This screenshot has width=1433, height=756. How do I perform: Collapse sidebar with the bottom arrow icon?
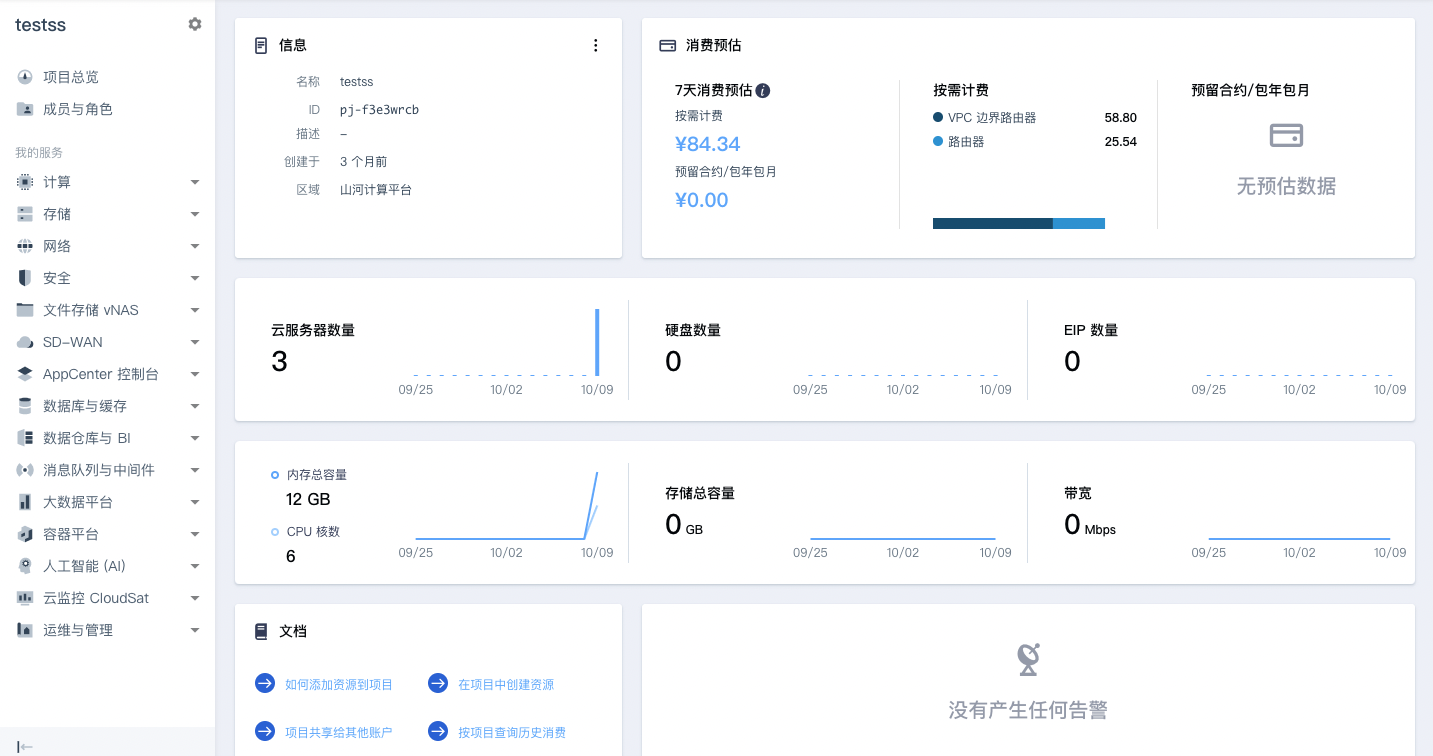pos(26,746)
